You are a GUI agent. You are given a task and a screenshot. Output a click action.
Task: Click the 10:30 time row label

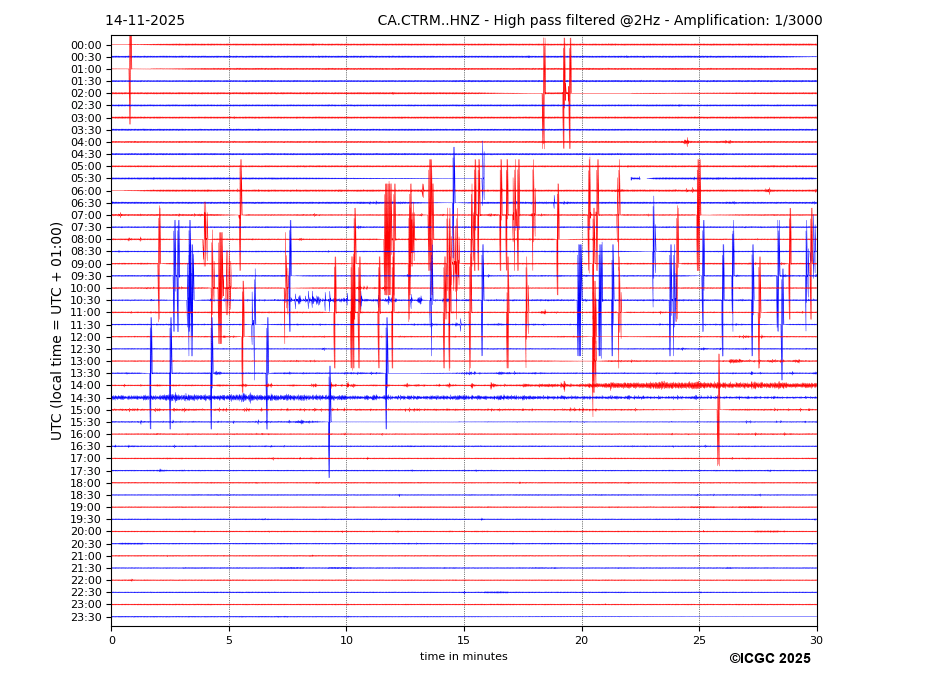(x=86, y=301)
